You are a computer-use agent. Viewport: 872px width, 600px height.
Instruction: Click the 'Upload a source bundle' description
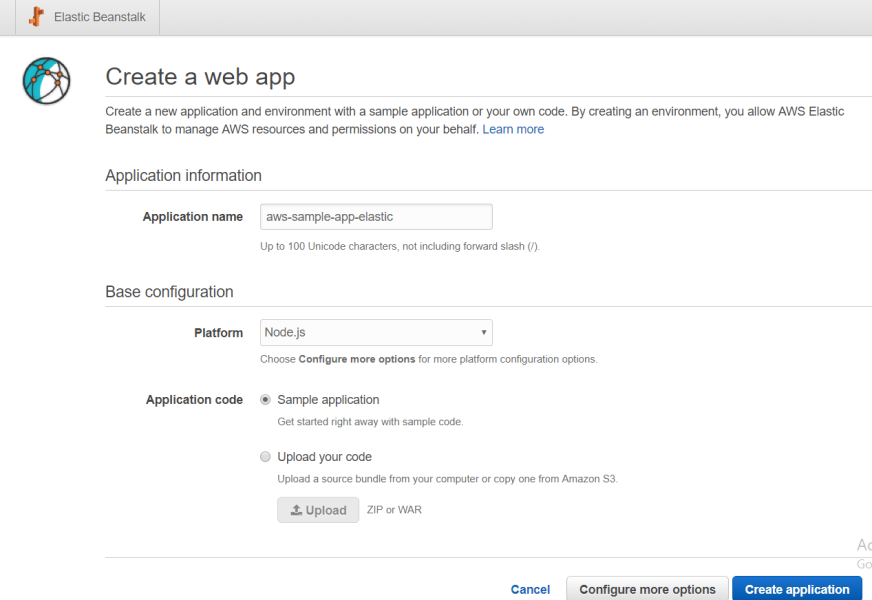(x=447, y=479)
